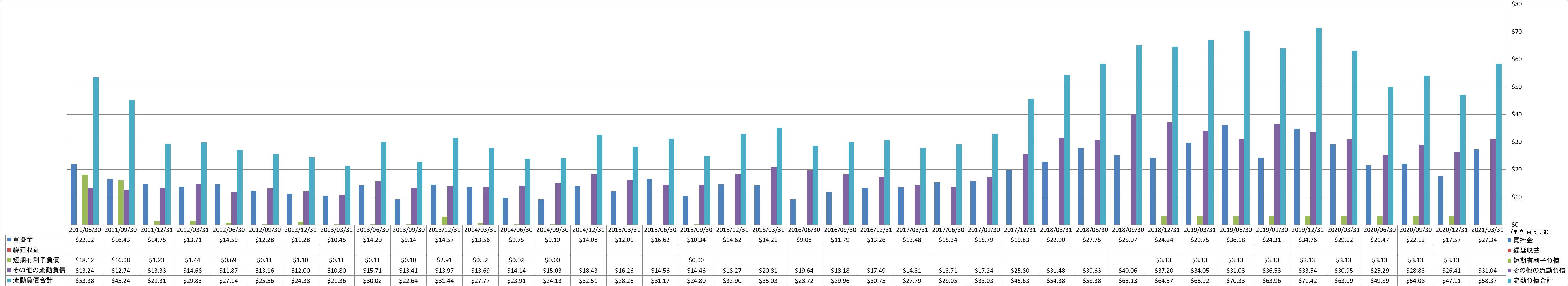The height and width of the screenshot is (286, 1568).
Task: Click the $65.13 total cell
Action: [1127, 280]
